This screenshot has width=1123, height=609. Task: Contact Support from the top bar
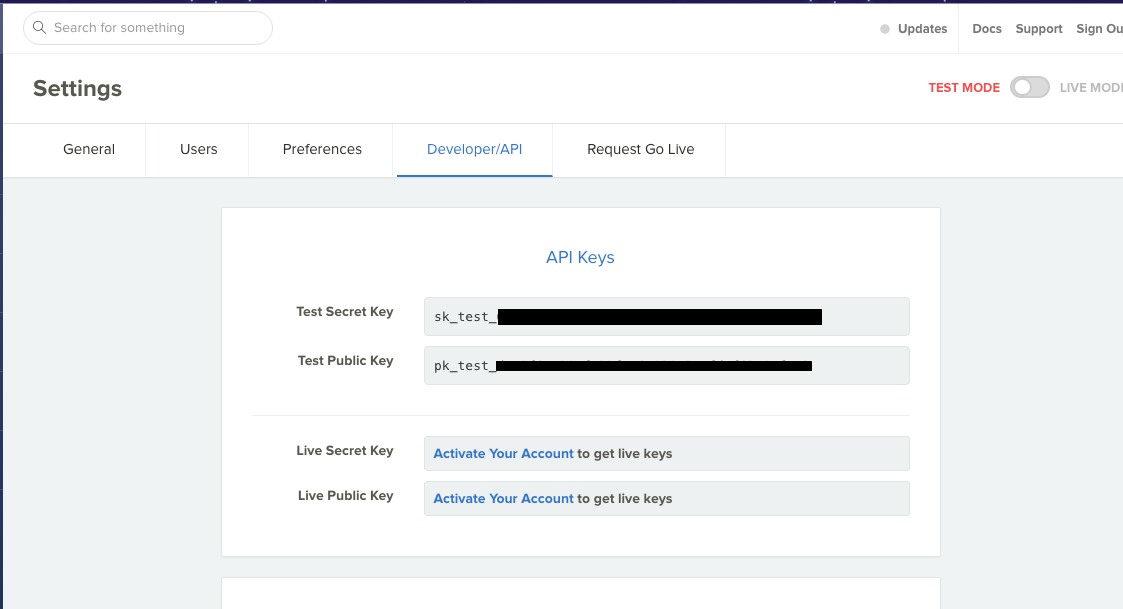(x=1038, y=29)
